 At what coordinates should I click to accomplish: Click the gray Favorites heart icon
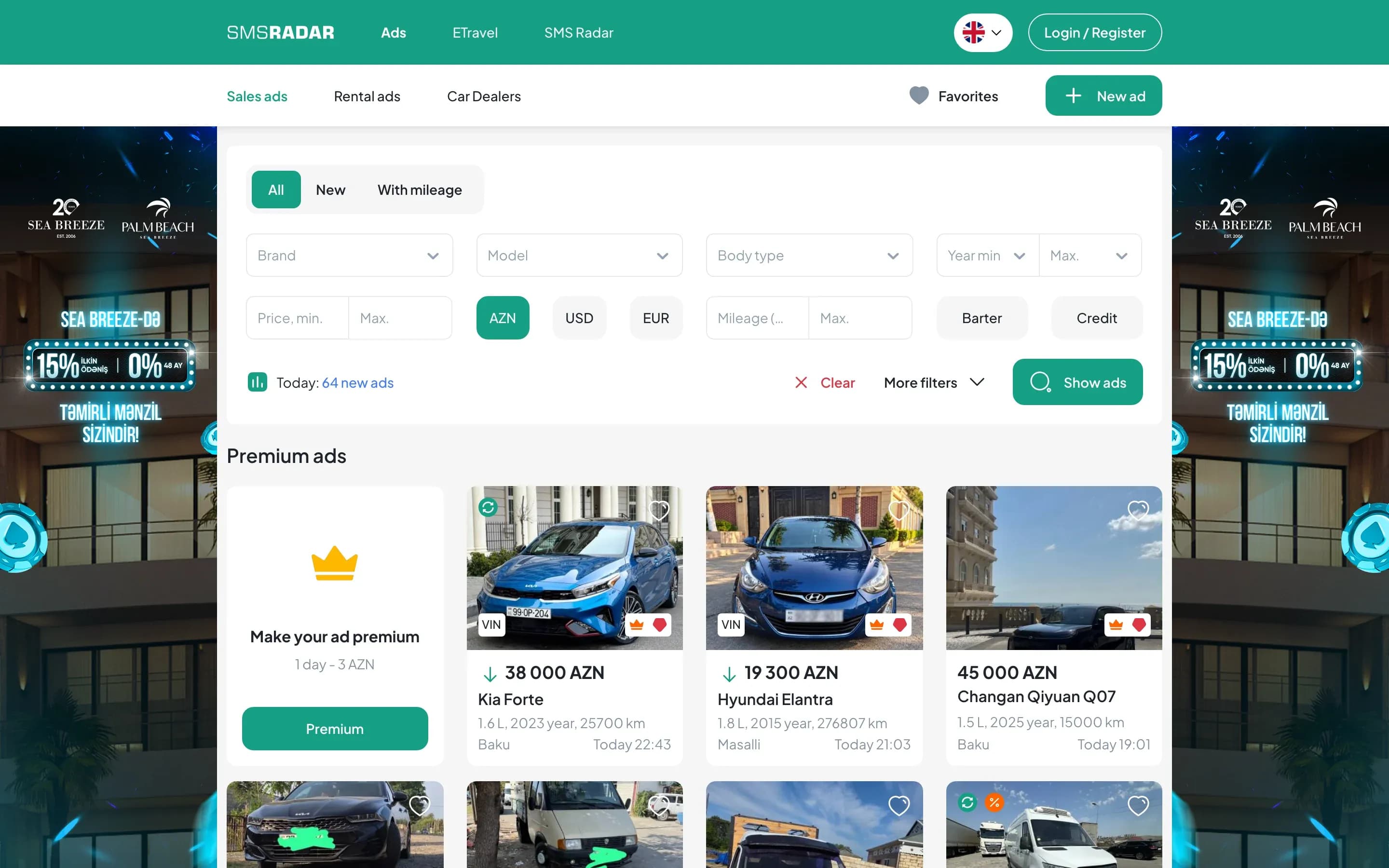point(918,96)
